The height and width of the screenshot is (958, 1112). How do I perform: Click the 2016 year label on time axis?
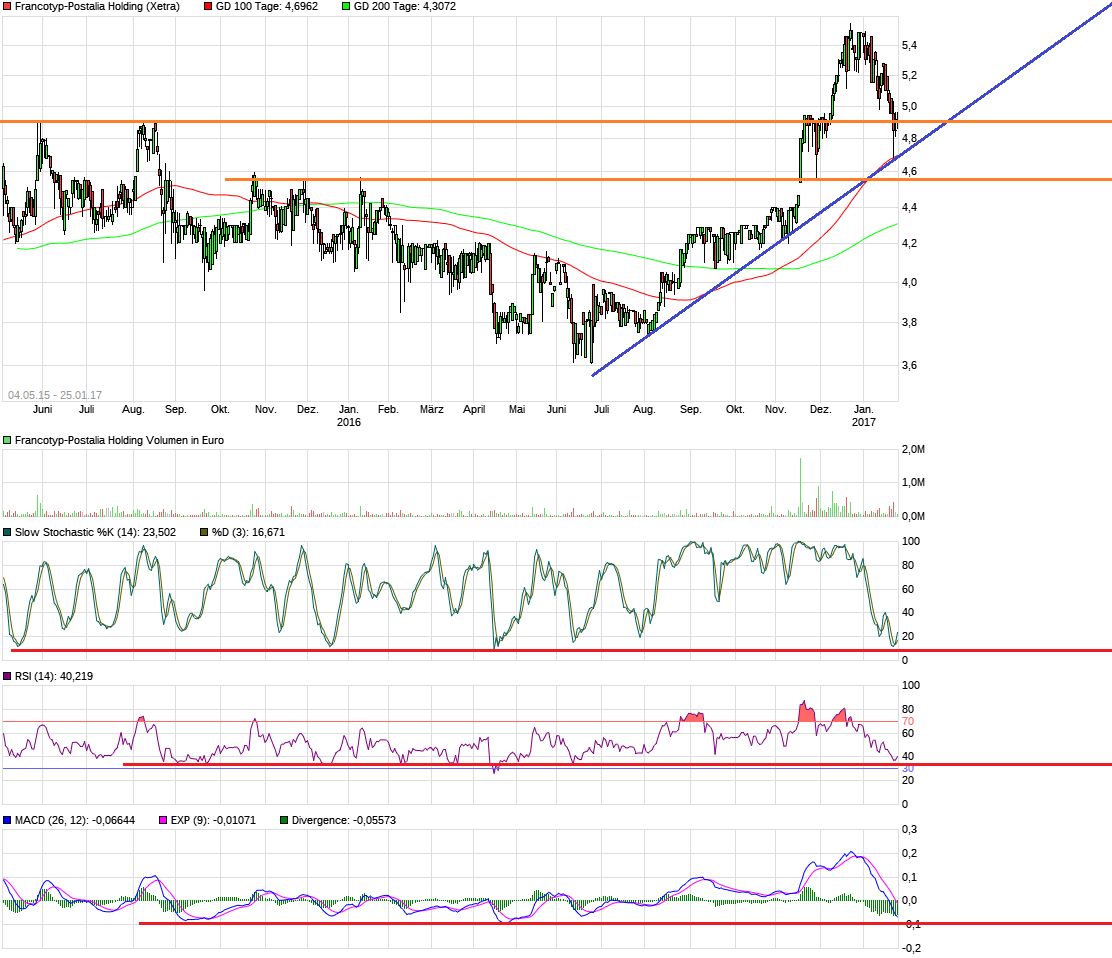348,422
